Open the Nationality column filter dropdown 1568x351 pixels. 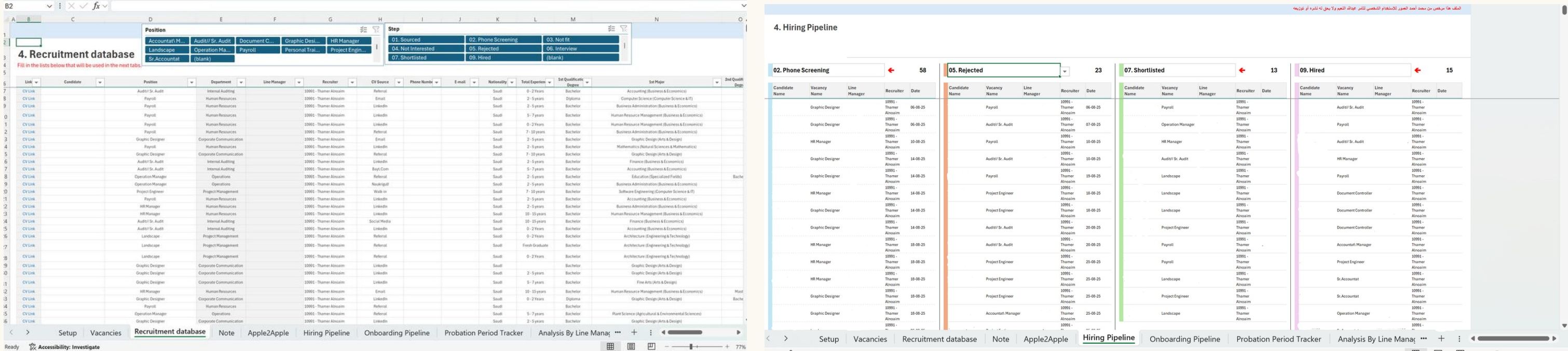tap(512, 82)
